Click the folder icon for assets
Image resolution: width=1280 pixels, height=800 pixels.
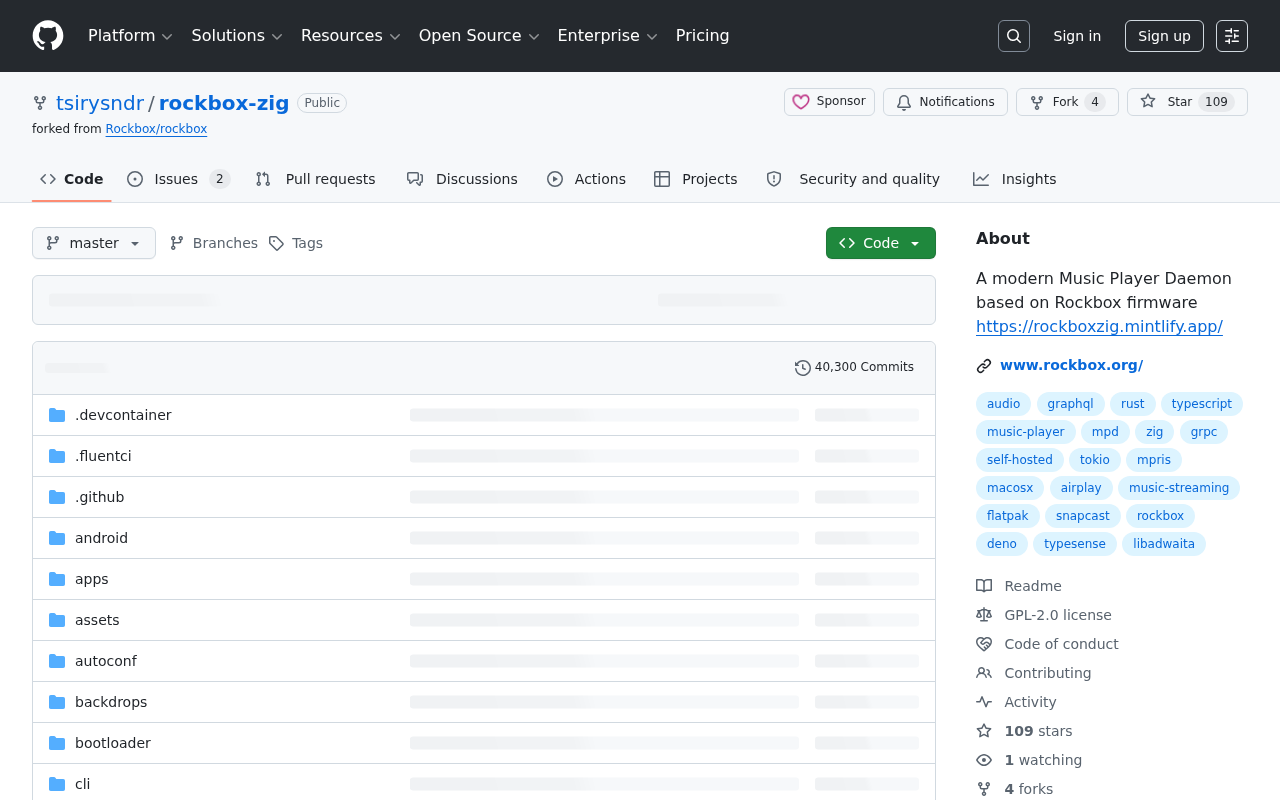click(x=57, y=620)
